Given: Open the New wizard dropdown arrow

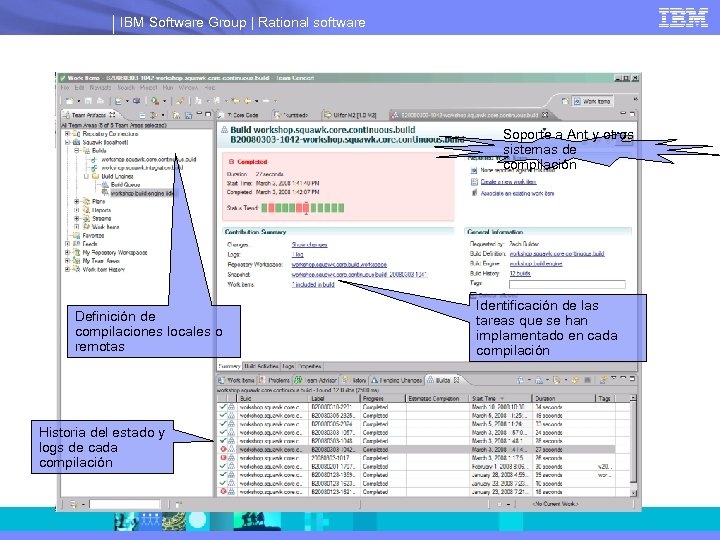Looking at the screenshot, I should 79,101.
